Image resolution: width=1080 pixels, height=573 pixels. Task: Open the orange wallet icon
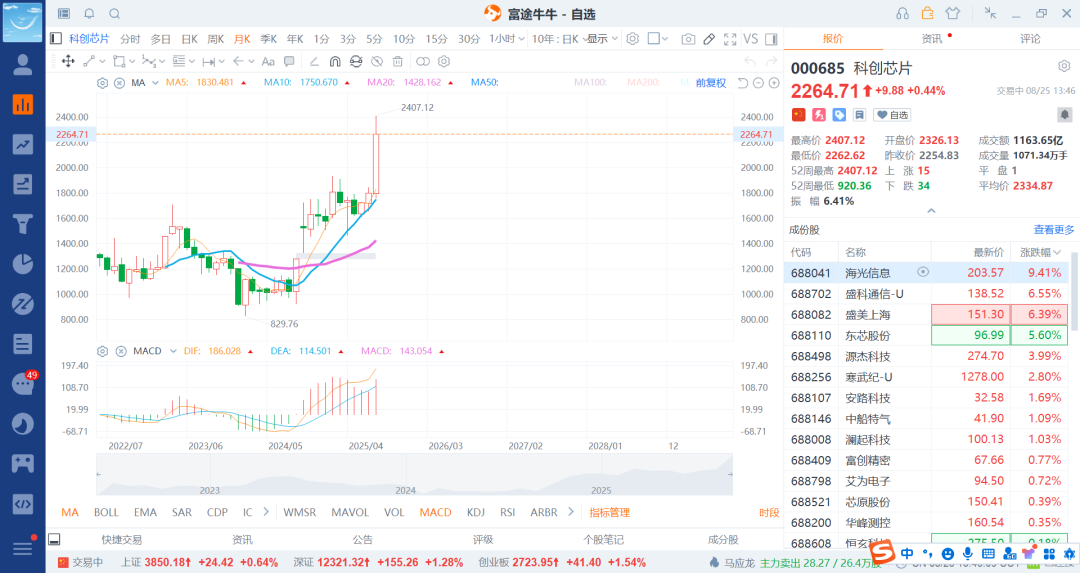[928, 13]
